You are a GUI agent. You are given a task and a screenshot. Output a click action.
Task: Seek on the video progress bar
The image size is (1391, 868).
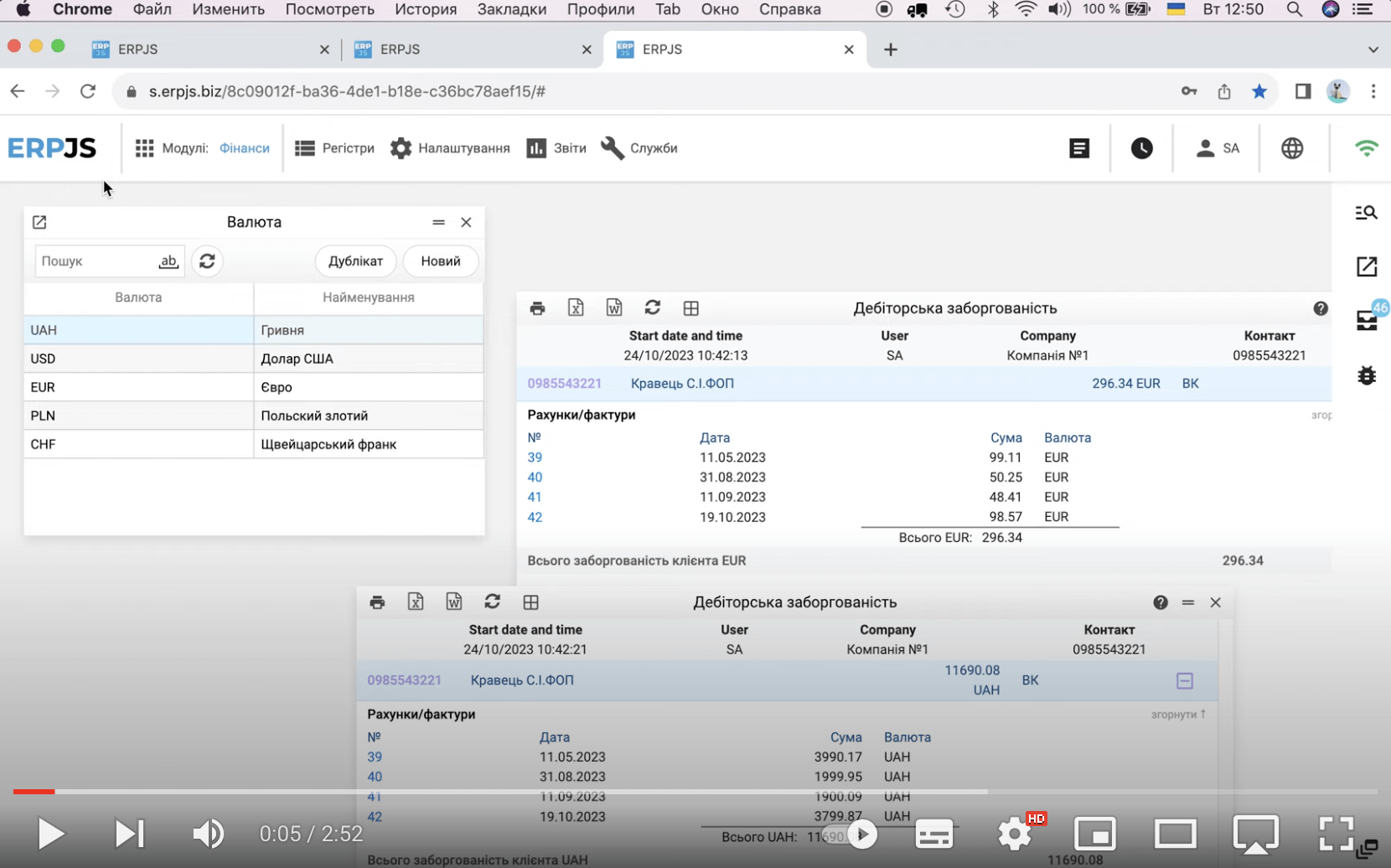tap(695, 791)
